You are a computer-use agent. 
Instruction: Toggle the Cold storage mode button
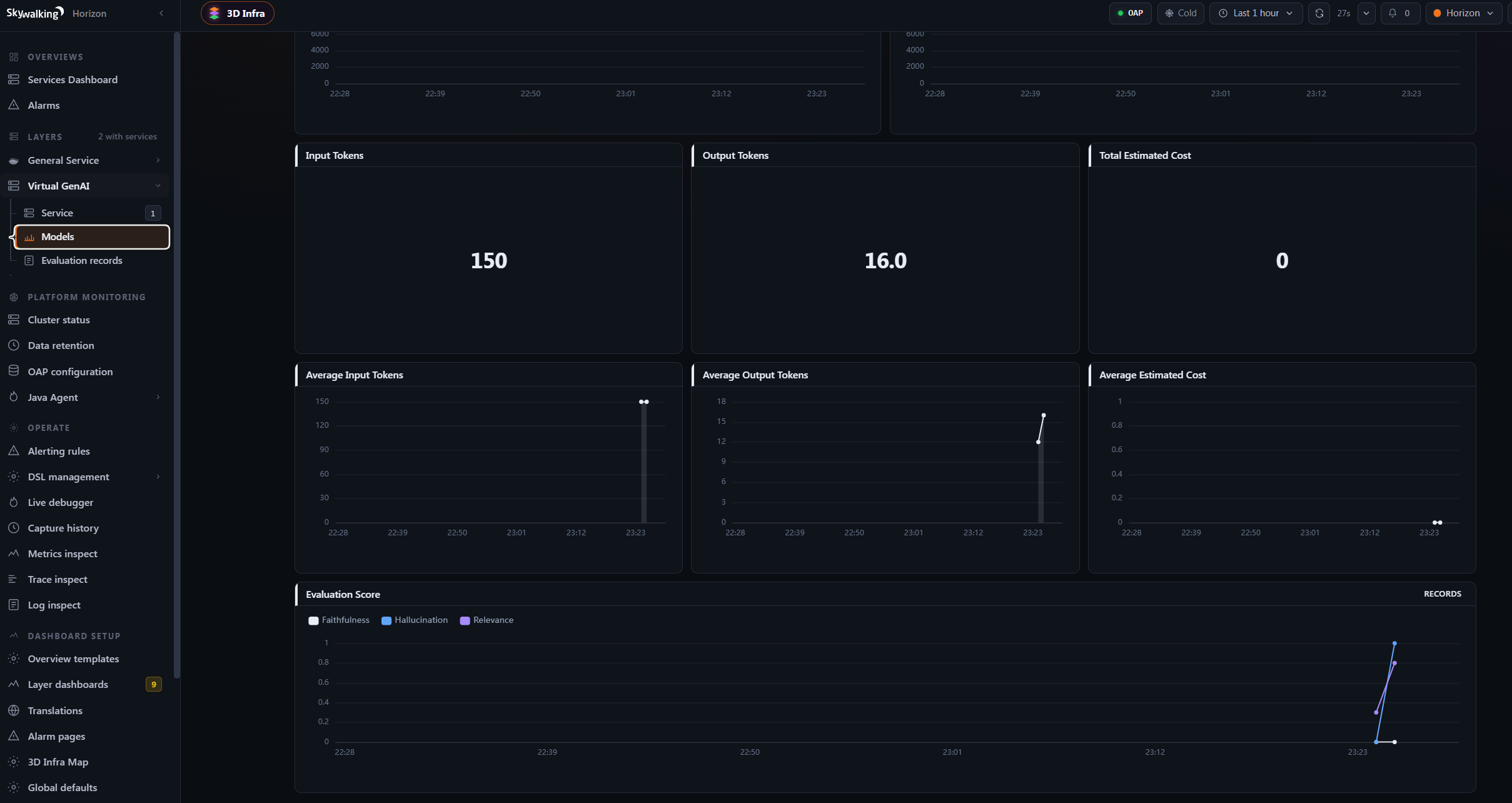tap(1181, 13)
